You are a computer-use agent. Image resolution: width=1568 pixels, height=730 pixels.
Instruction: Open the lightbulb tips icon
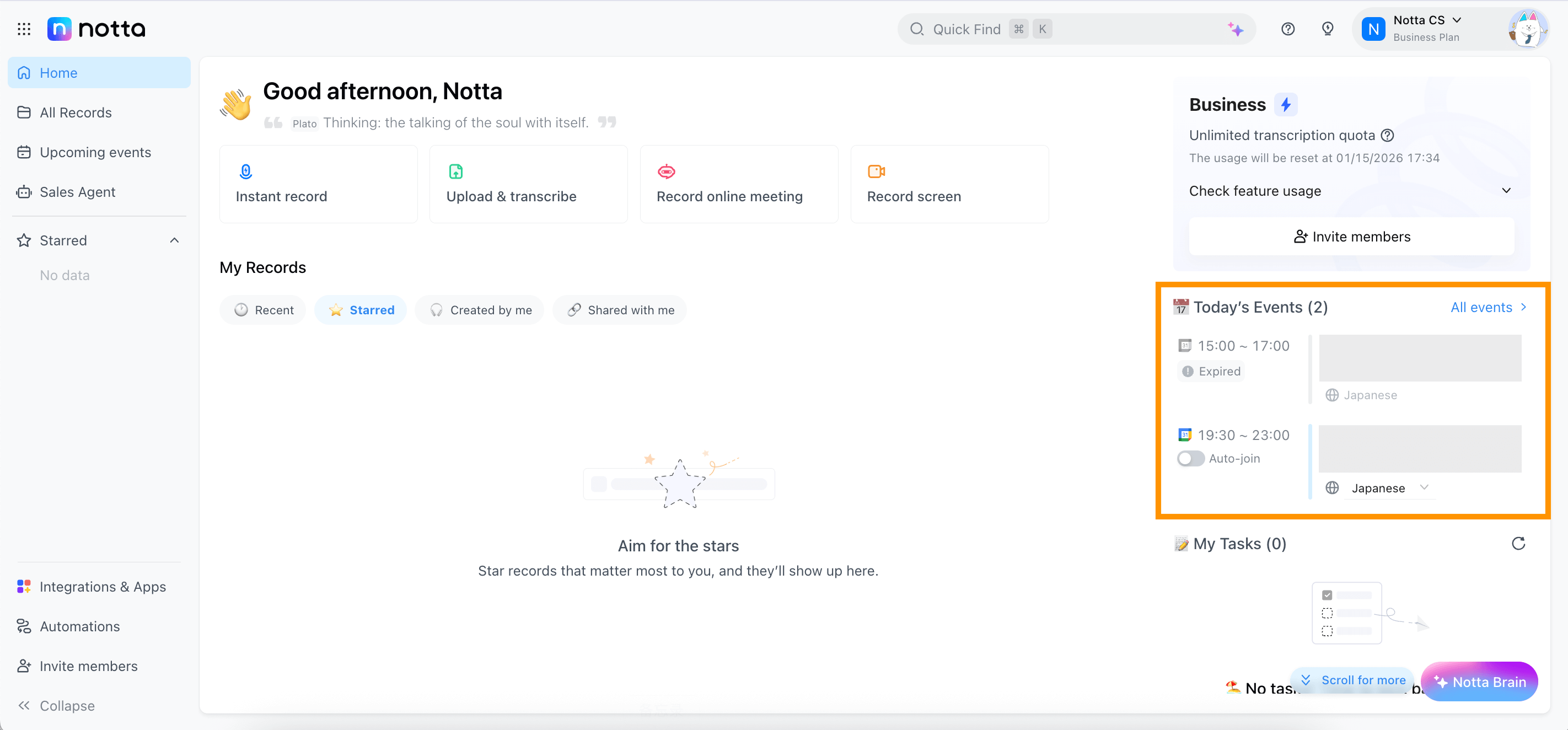click(x=1328, y=29)
